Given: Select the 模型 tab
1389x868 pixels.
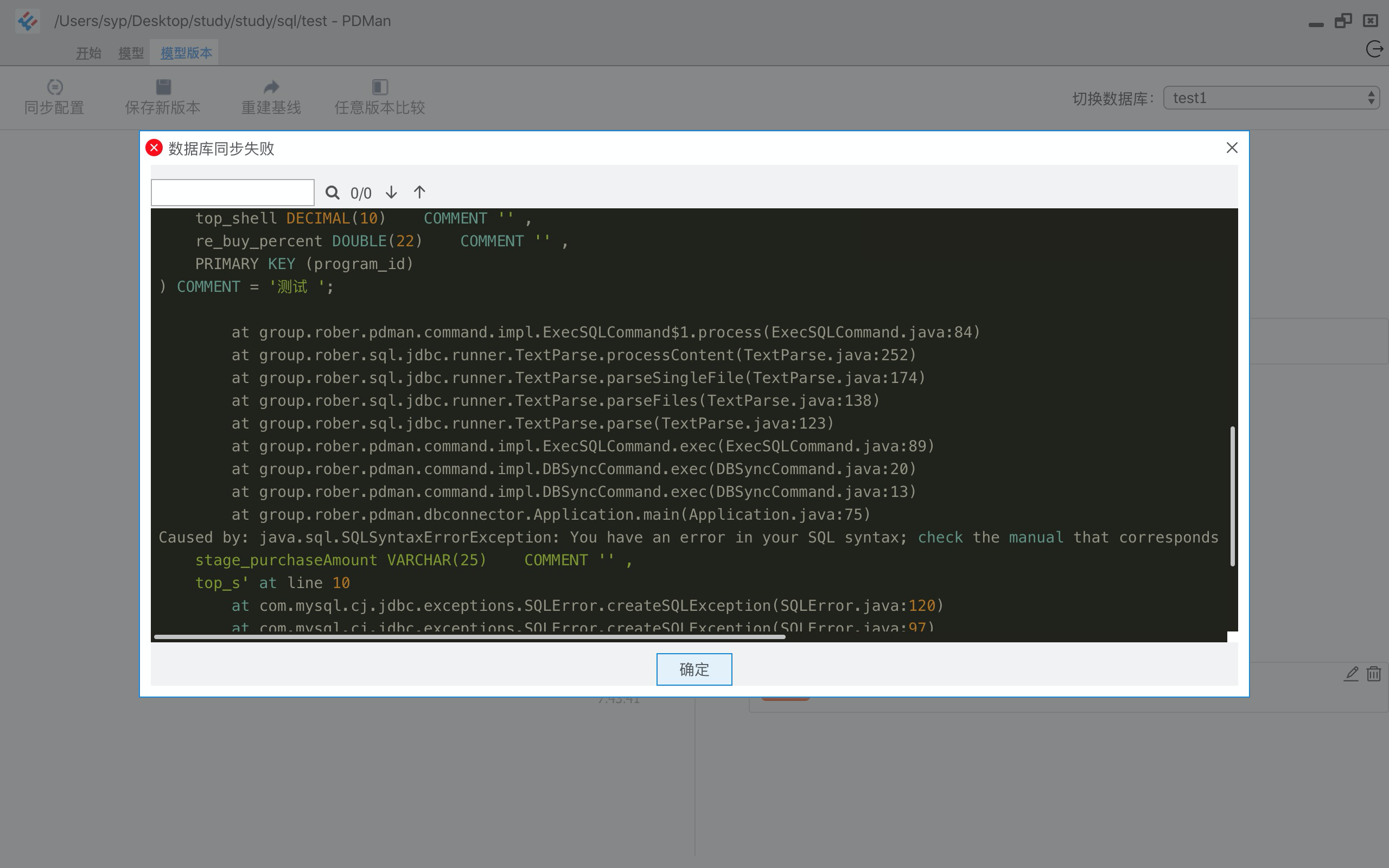Looking at the screenshot, I should click(131, 52).
